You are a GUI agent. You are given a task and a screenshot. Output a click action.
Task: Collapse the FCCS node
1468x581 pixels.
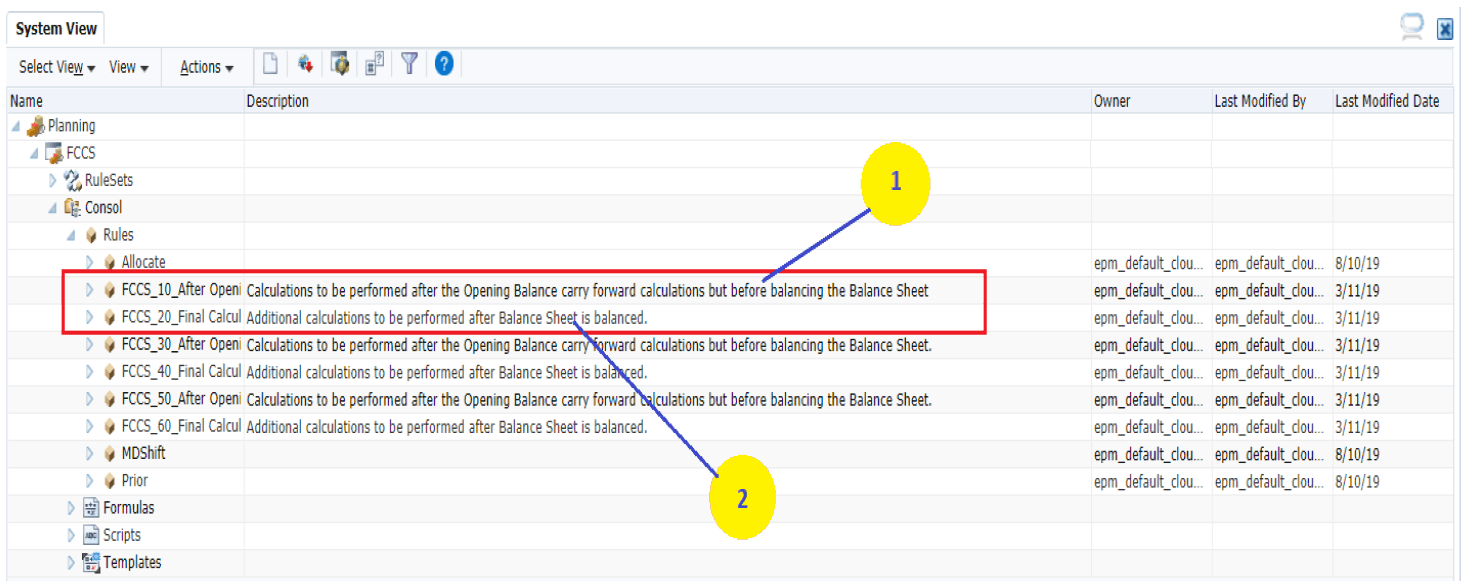(35, 154)
